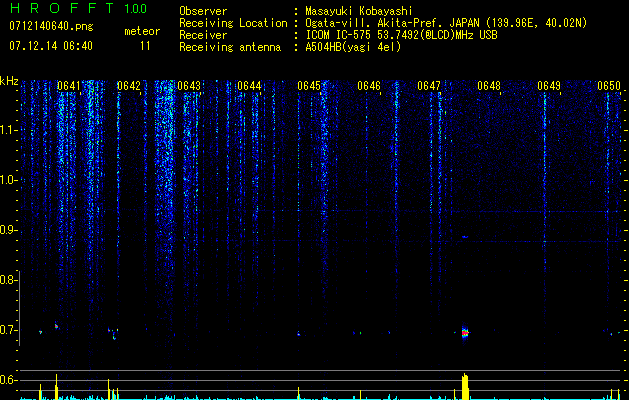This screenshot has width=629, height=400.
Task: Select the A504HB(yagi 4el) antenna text
Action: (353, 47)
